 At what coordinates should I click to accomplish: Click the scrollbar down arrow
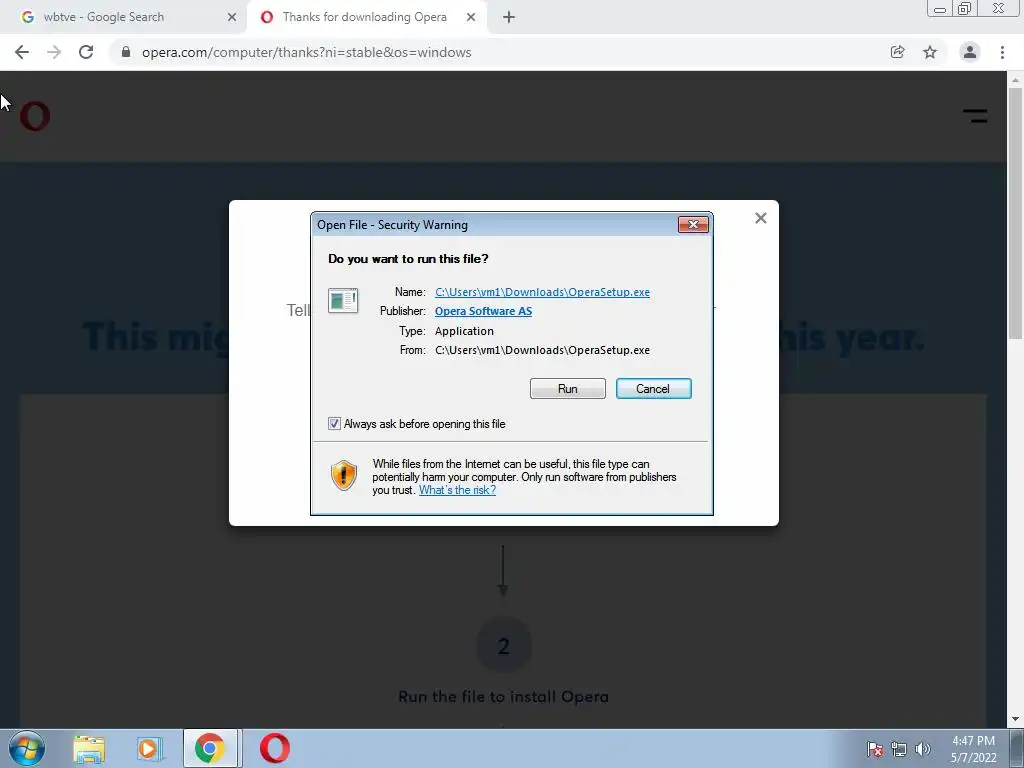[x=1015, y=720]
